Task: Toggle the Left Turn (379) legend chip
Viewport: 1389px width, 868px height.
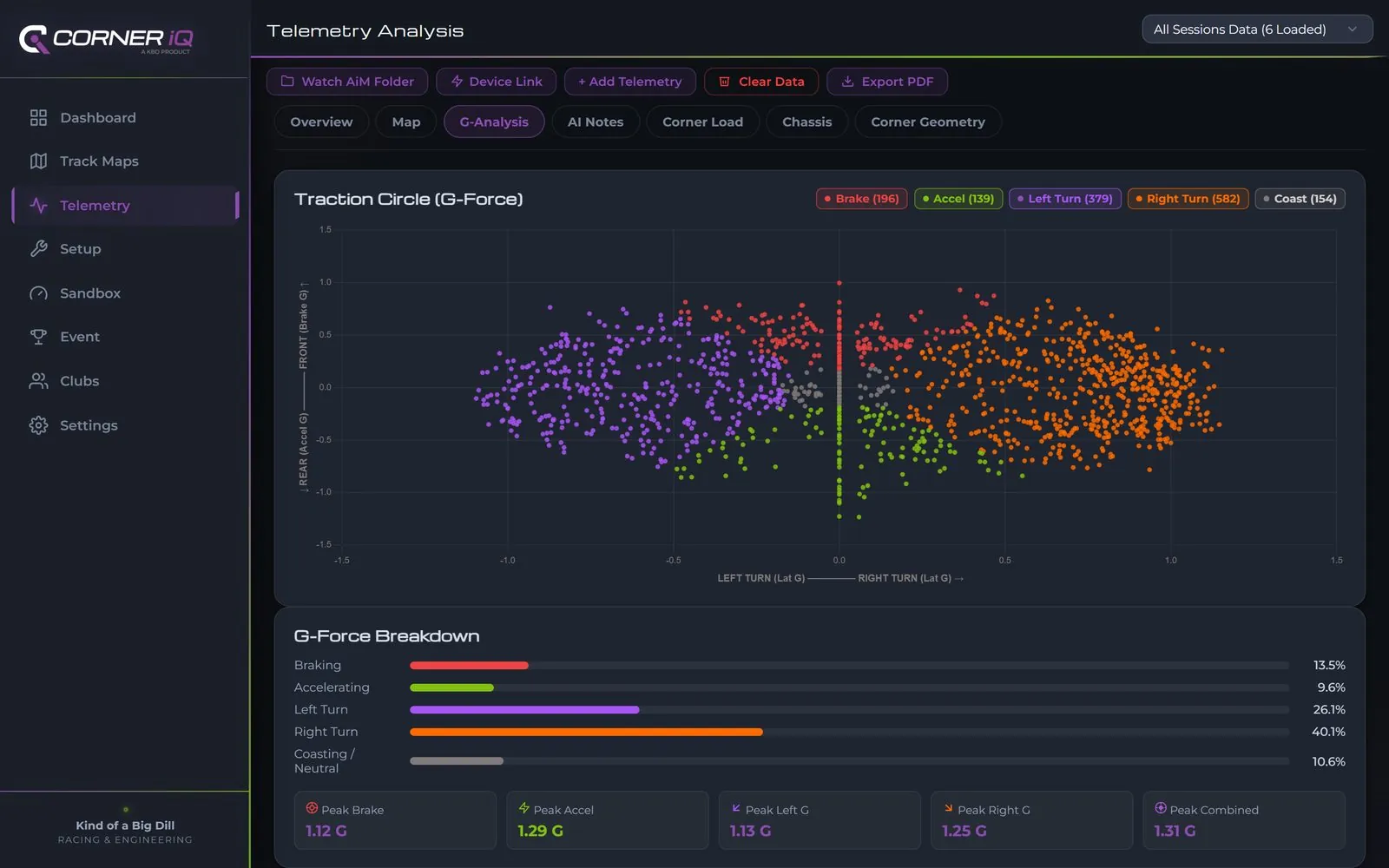Action: [x=1065, y=199]
